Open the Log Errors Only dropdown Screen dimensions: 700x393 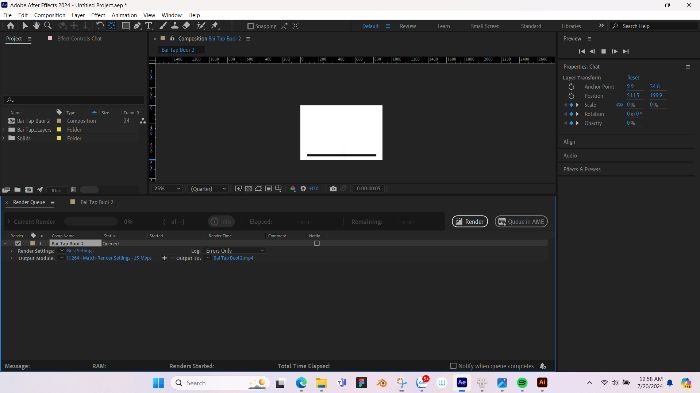coord(235,251)
